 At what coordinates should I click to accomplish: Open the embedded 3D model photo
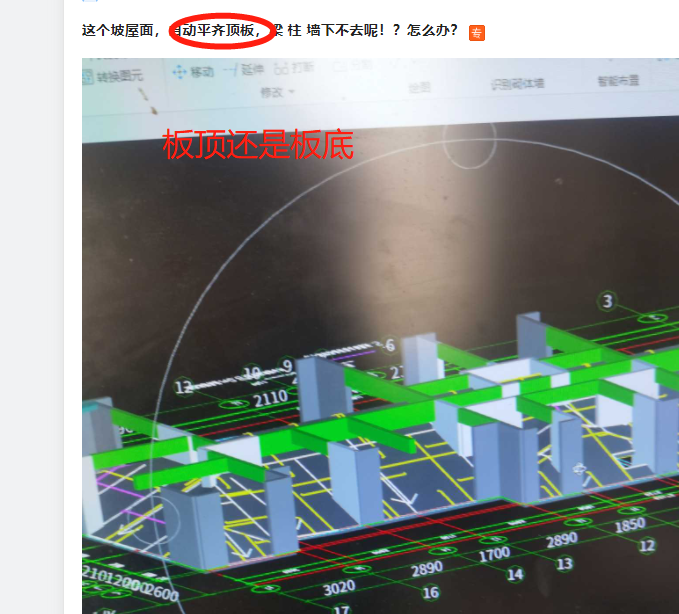click(x=380, y=336)
